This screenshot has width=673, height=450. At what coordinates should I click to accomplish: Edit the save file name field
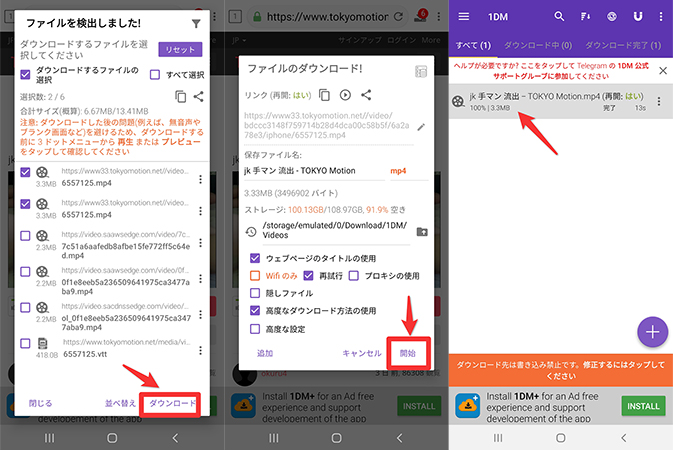tap(314, 171)
